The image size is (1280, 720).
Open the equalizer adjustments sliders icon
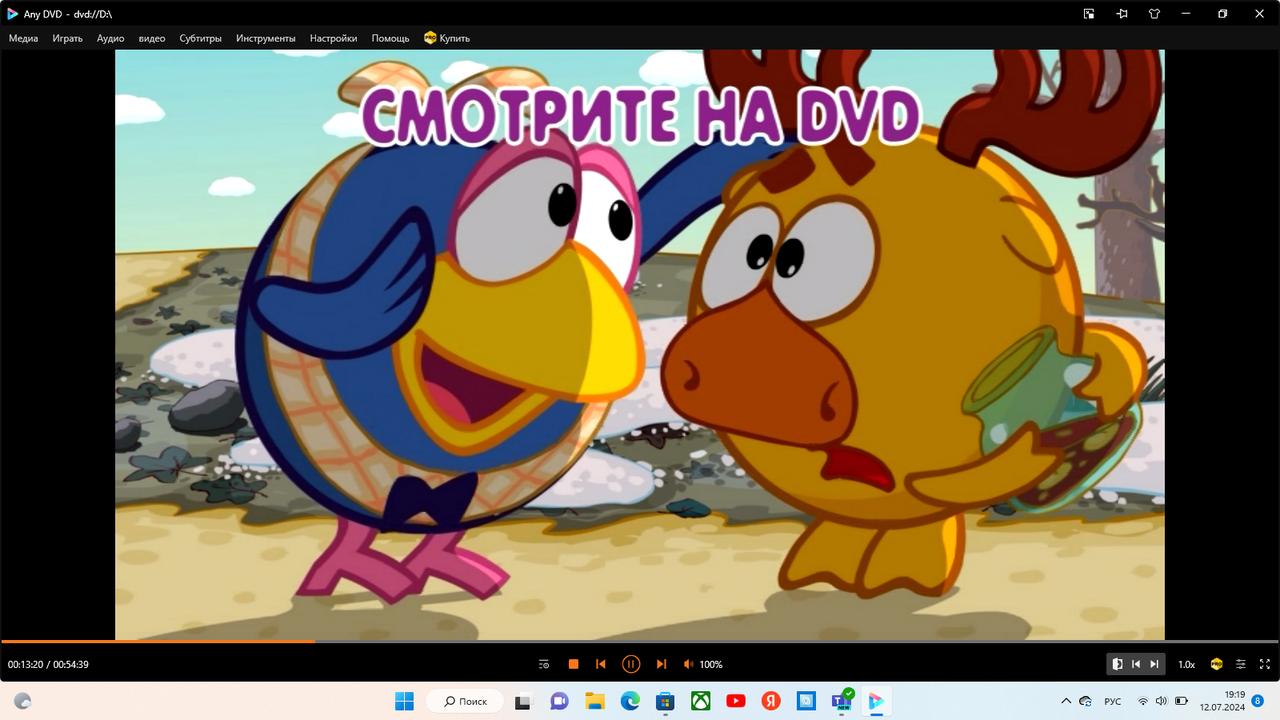1241,664
